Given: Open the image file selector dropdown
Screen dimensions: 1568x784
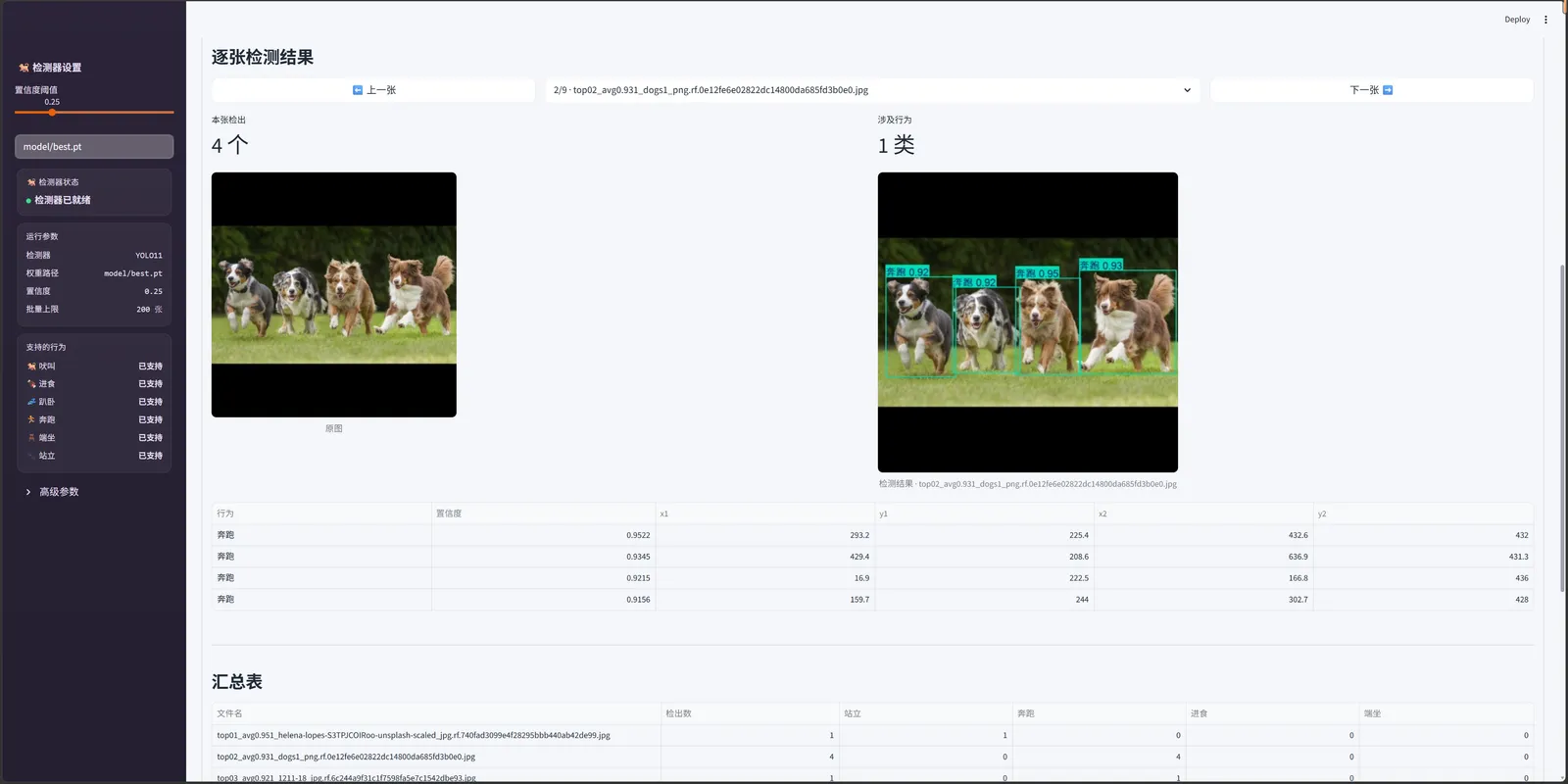Looking at the screenshot, I should pyautogui.click(x=872, y=90).
